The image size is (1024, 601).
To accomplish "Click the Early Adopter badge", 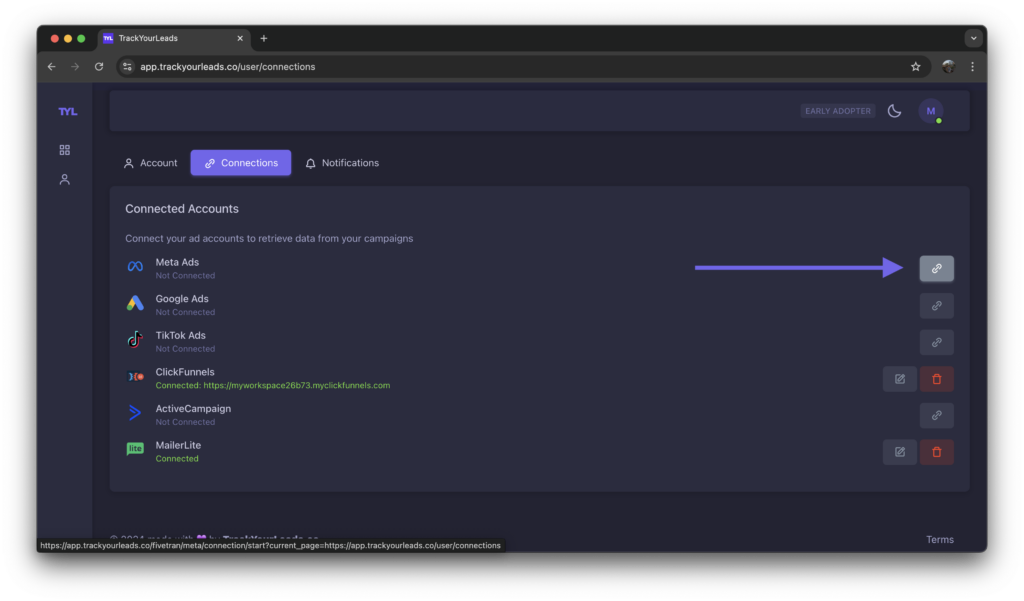I will click(x=838, y=111).
